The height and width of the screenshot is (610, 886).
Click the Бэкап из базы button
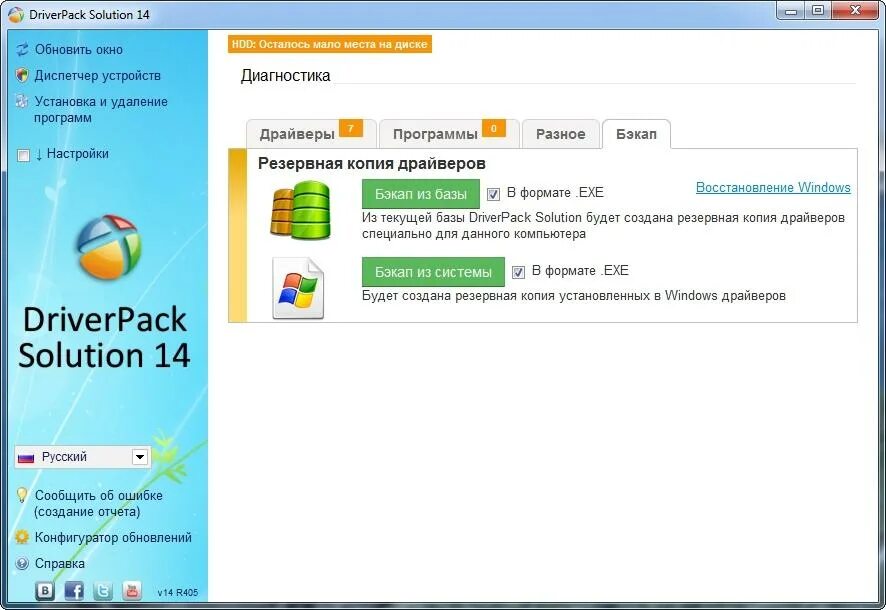tap(421, 194)
